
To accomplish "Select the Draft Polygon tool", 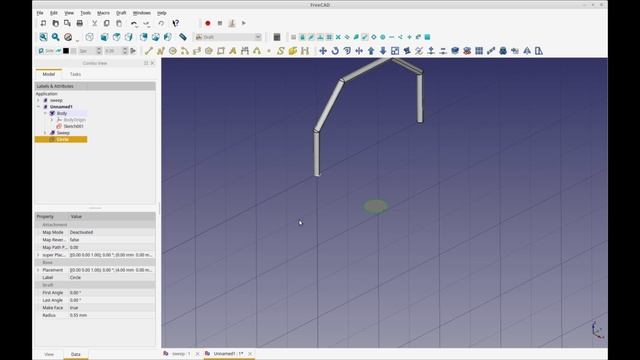I will pos(209,51).
